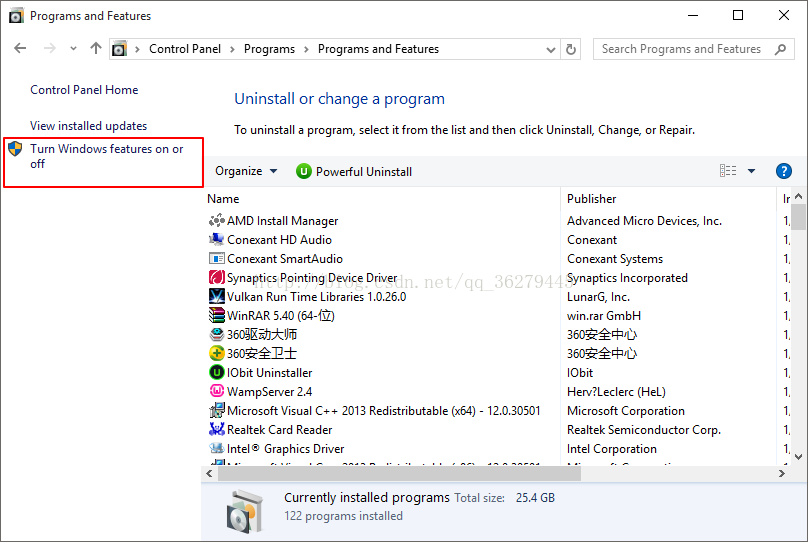This screenshot has width=808, height=542.
Task: Open Turn Windows features on or off
Action: coord(106,156)
